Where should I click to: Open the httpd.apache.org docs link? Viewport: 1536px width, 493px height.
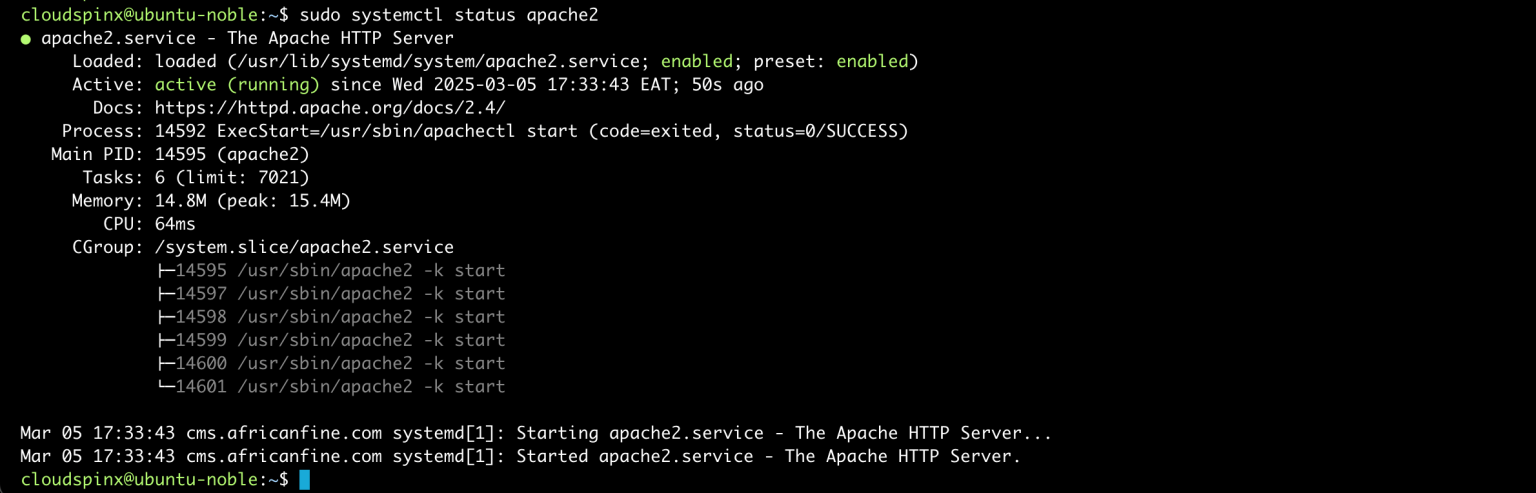[330, 108]
